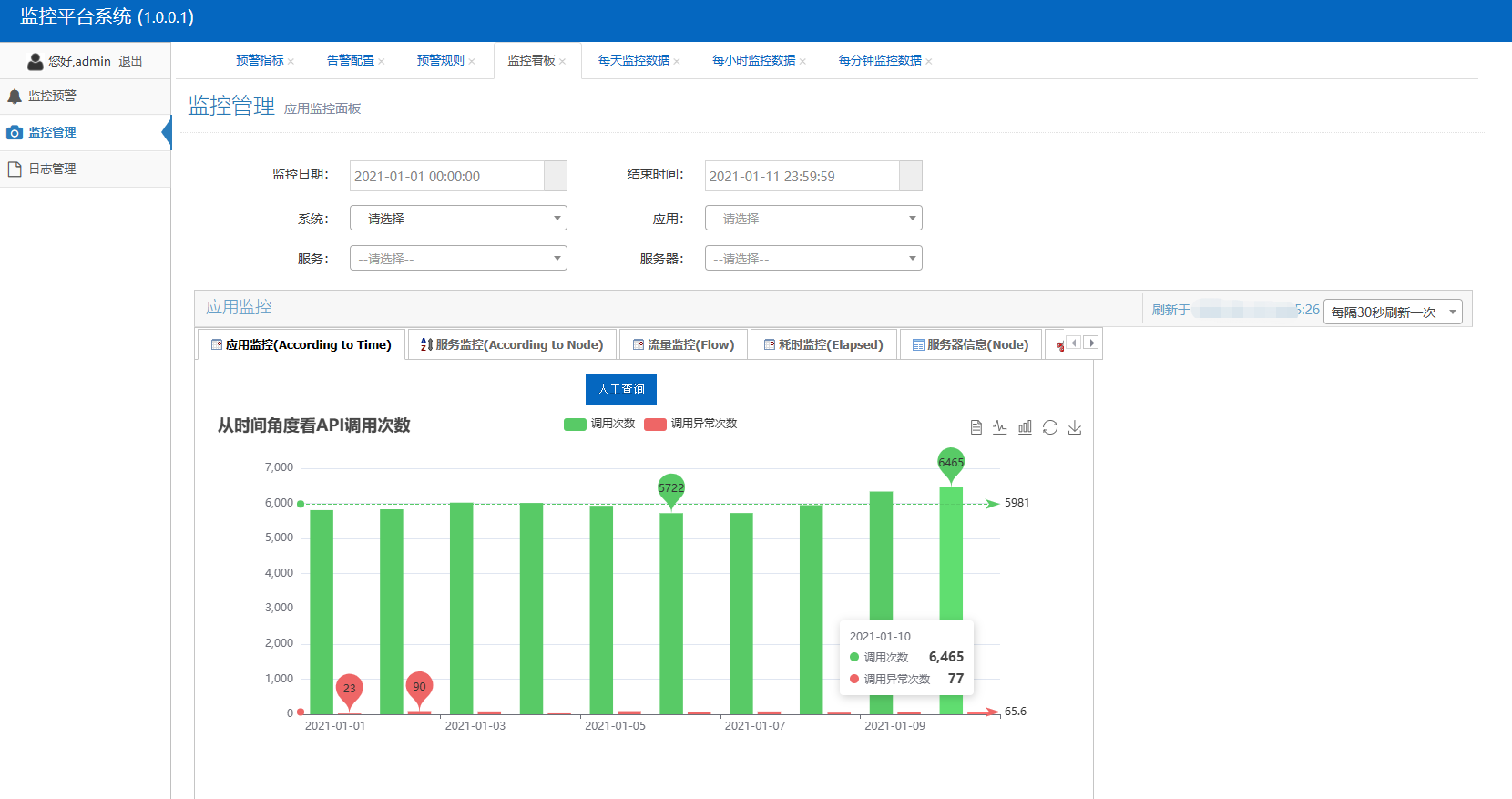Download chart as image icon
1512x799 pixels.
(x=1075, y=427)
